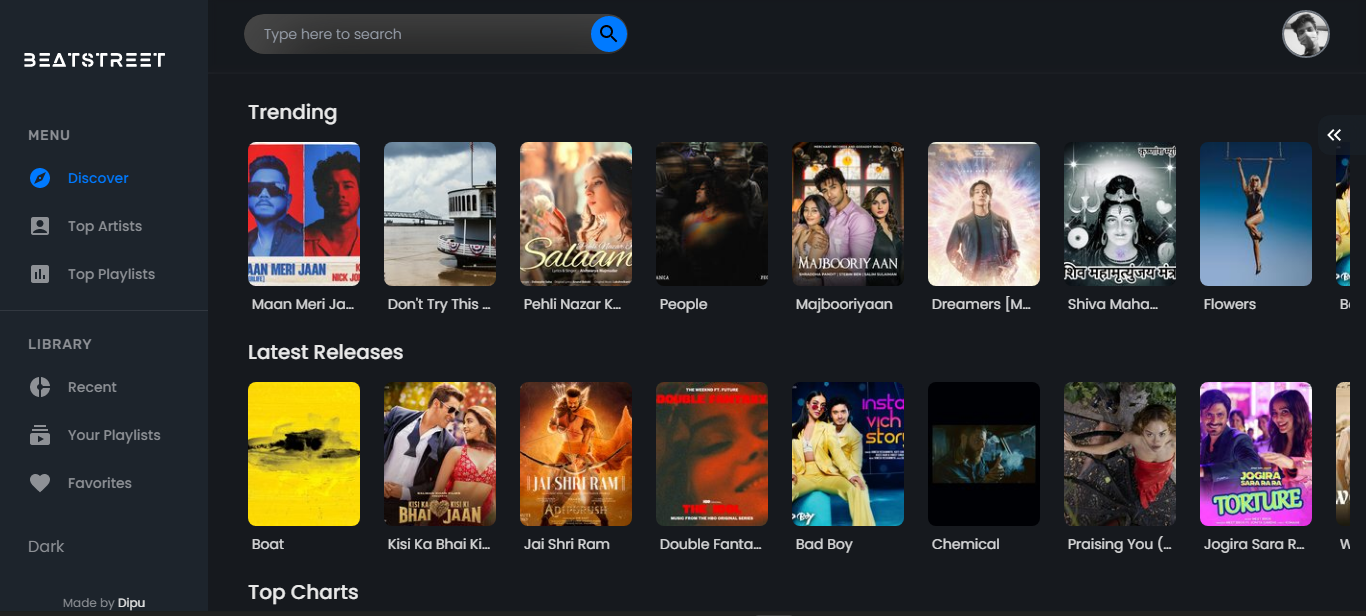Open Favorites in the library
1366x616 pixels.
click(x=100, y=483)
